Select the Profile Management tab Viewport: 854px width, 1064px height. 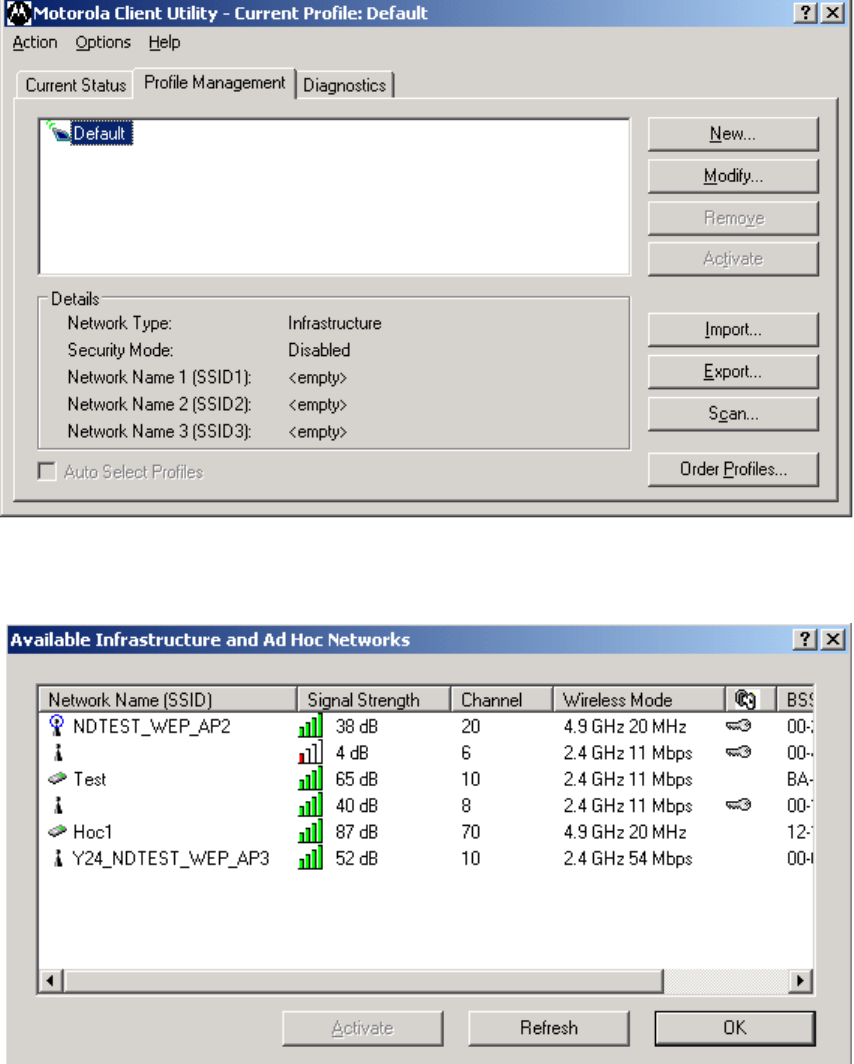click(x=214, y=83)
